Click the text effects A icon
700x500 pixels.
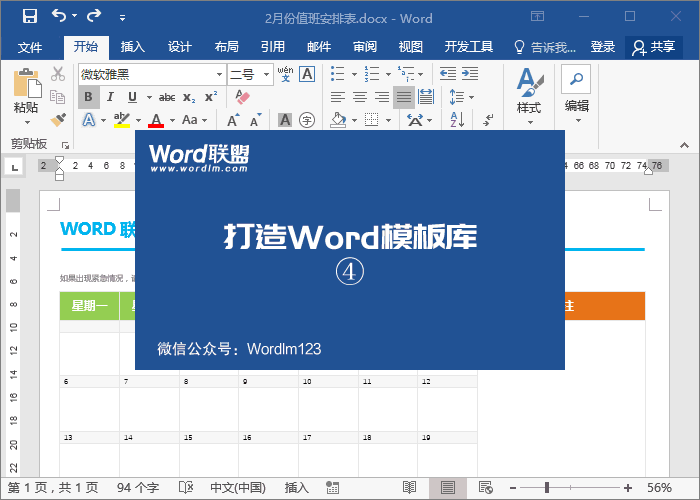point(89,120)
